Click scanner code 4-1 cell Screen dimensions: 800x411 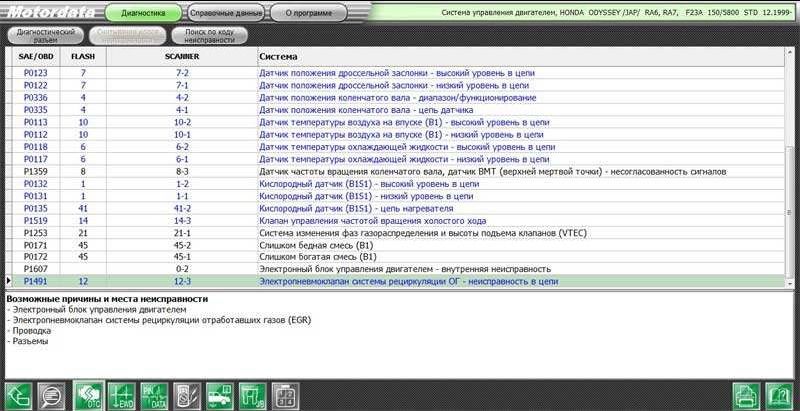[182, 110]
